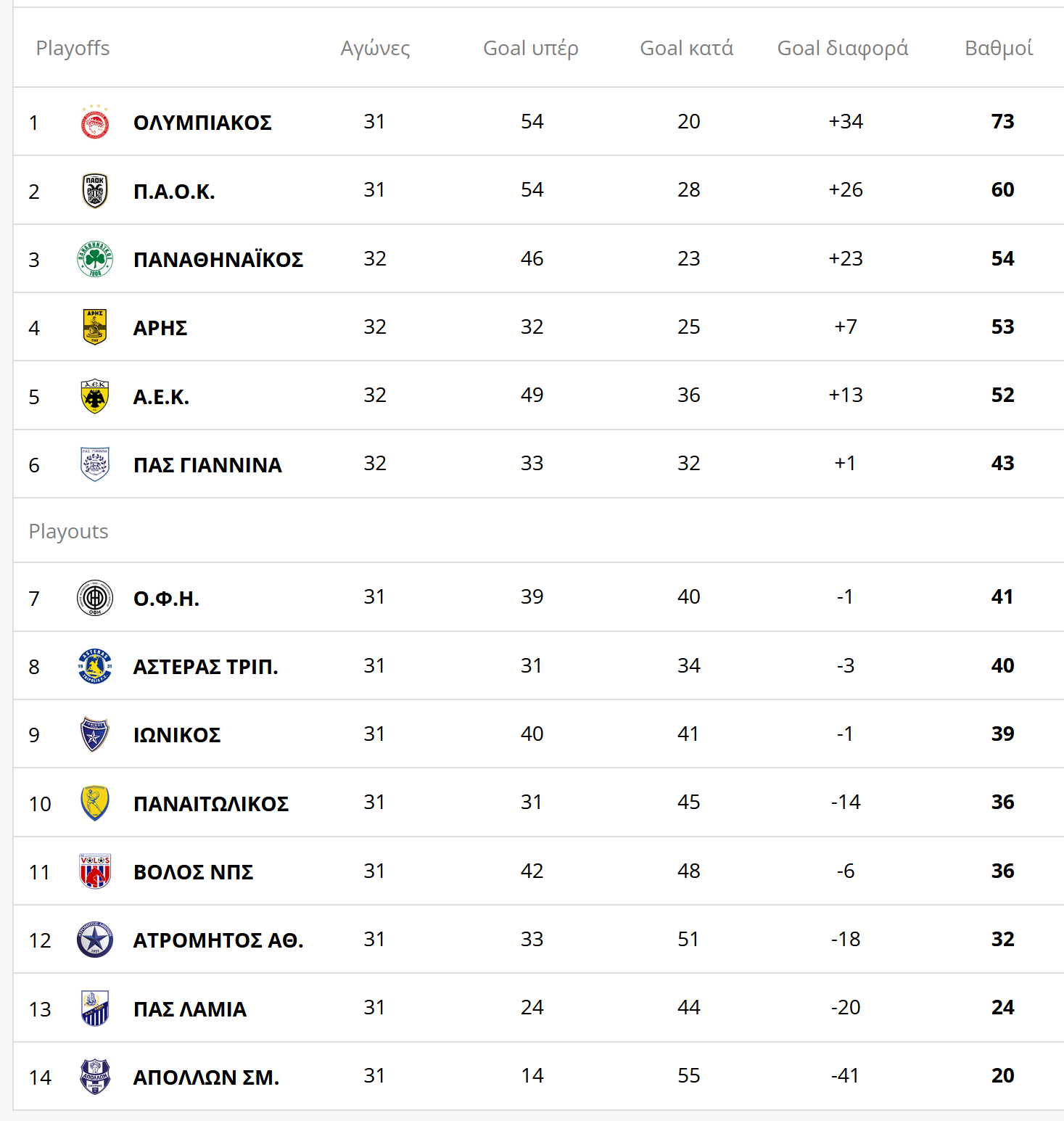Click the Playoffs section heading
Viewport: 1064px width, 1121px height.
pos(73,49)
